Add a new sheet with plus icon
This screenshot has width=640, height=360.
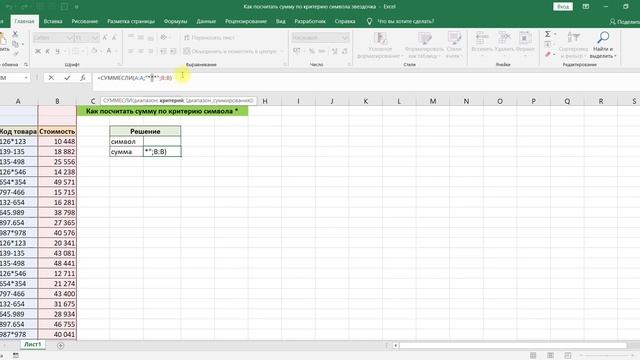[60, 345]
